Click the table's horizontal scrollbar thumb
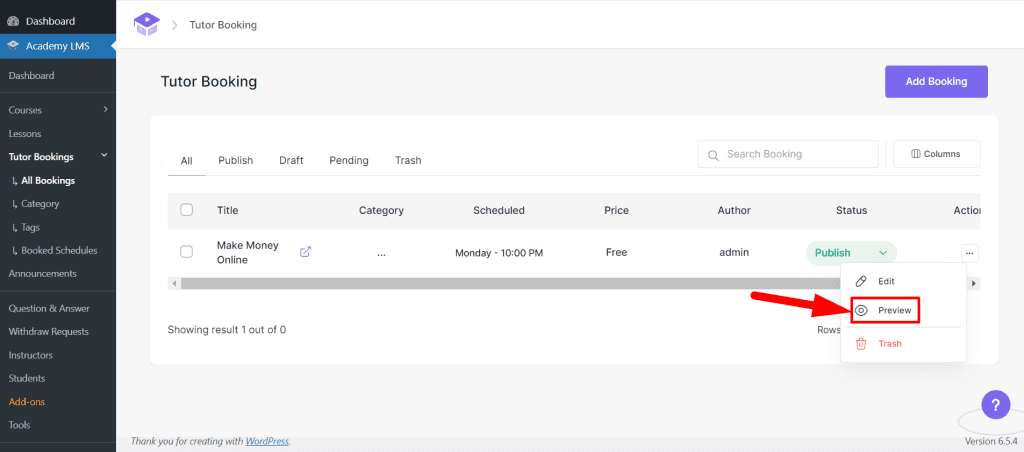The image size is (1024, 452). (509, 283)
